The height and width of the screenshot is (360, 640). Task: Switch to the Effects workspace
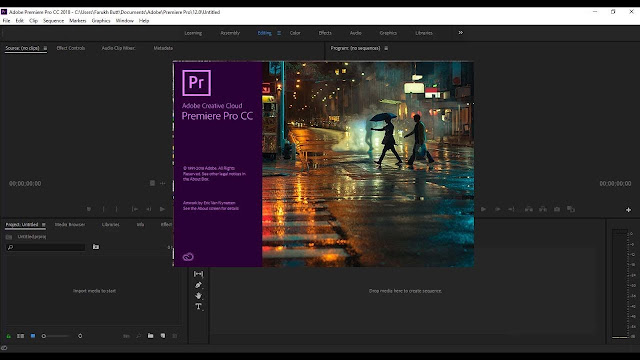tap(325, 33)
